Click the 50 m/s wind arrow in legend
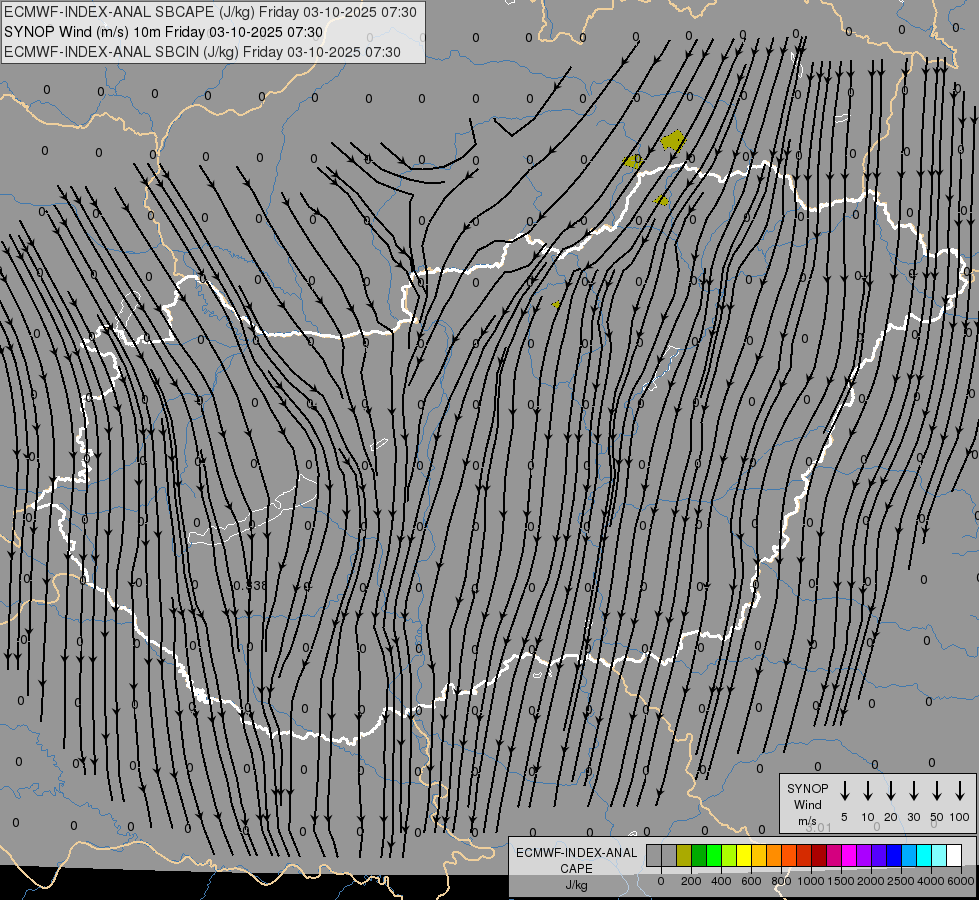This screenshot has height=900, width=979. pyautogui.click(x=937, y=791)
